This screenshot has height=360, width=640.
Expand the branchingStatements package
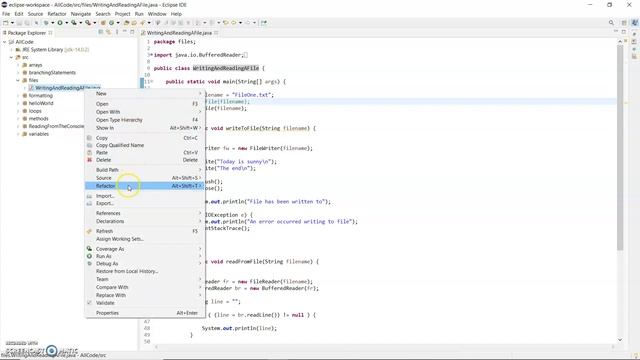click(x=18, y=73)
